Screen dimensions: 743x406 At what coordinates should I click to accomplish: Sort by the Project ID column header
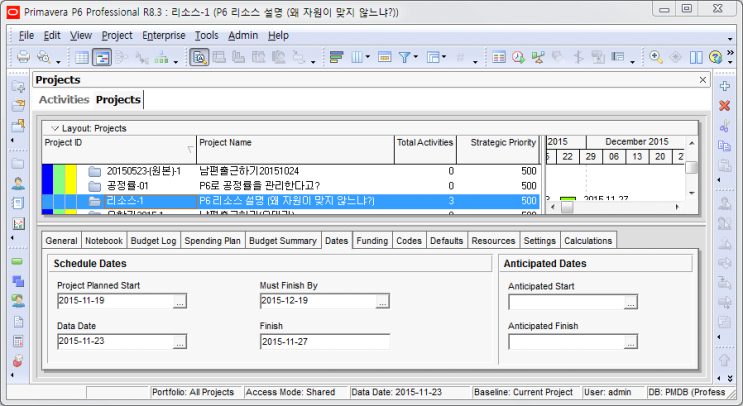[119, 149]
